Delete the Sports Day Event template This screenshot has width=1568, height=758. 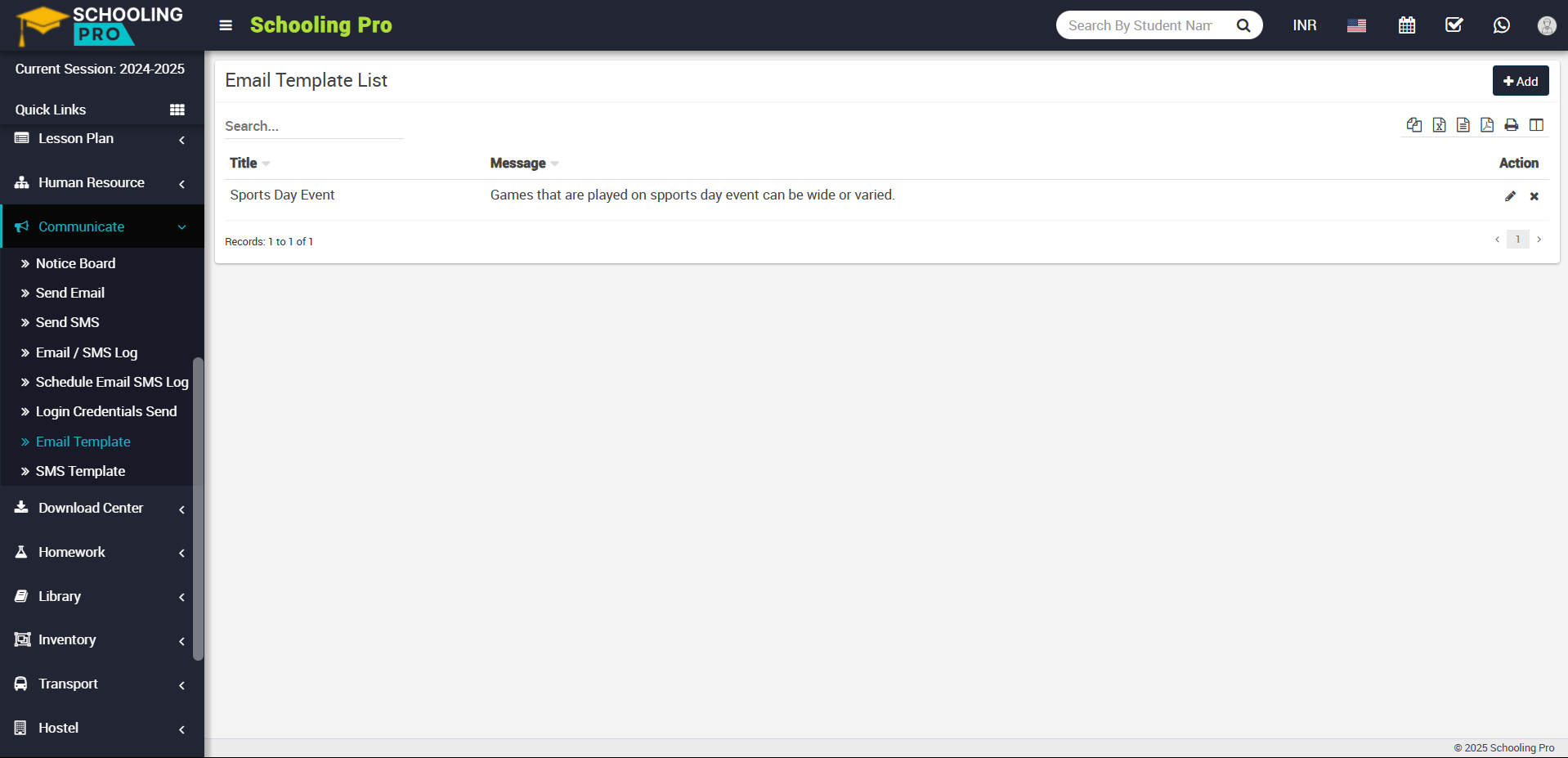point(1534,196)
